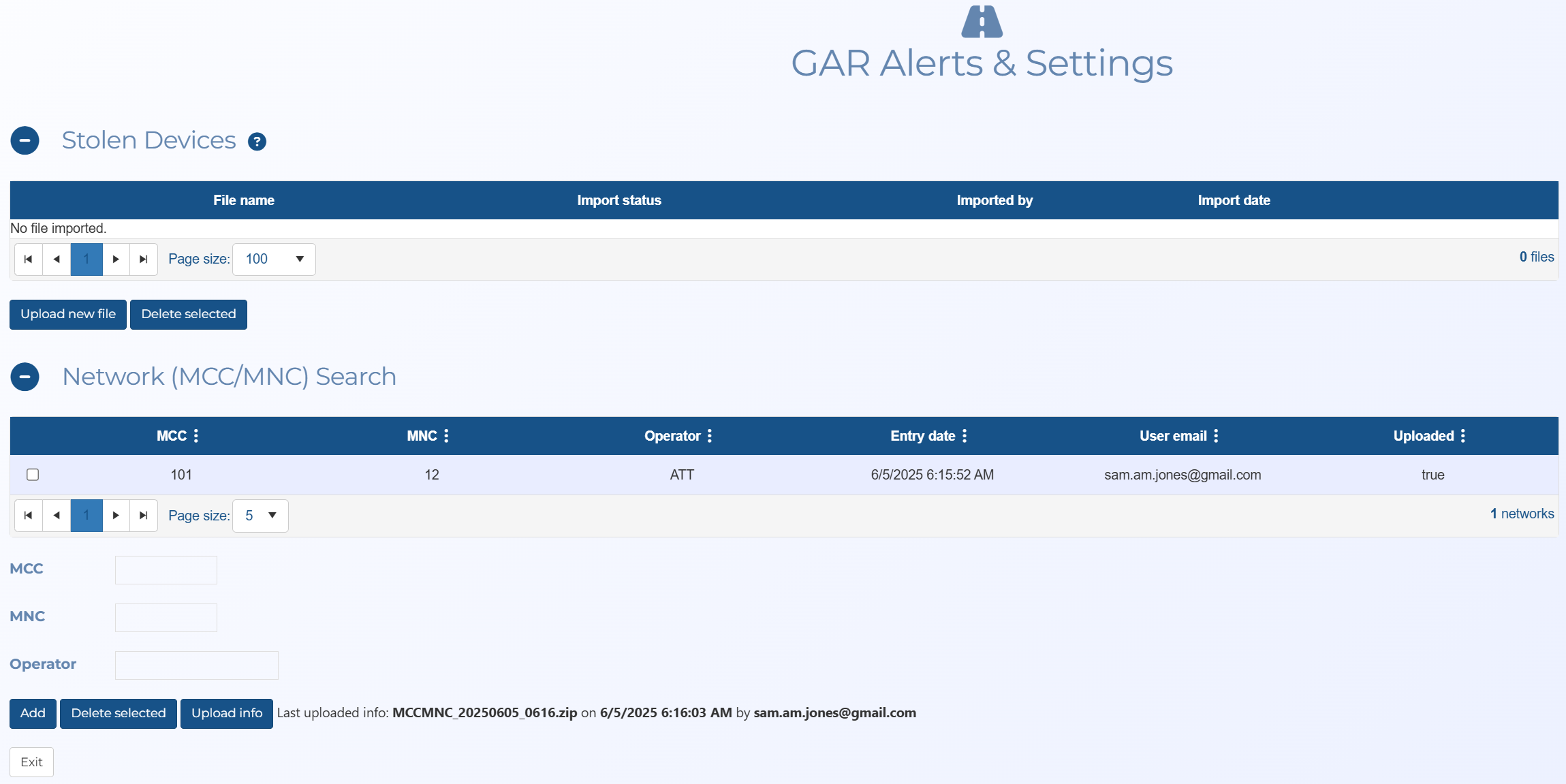Go to first page of stolen files grid

click(x=28, y=260)
